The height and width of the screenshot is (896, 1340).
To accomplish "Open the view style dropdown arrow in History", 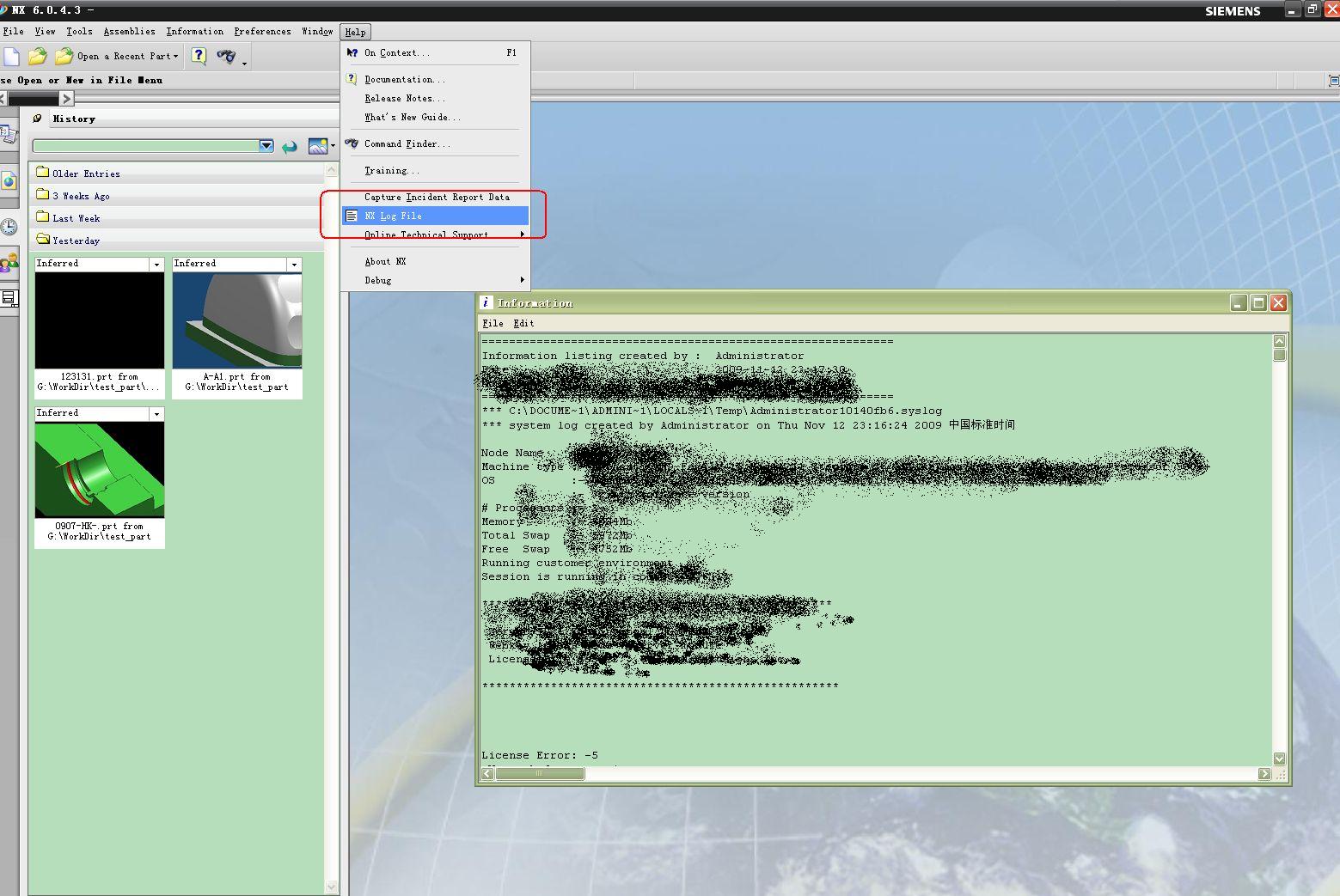I will [x=333, y=146].
